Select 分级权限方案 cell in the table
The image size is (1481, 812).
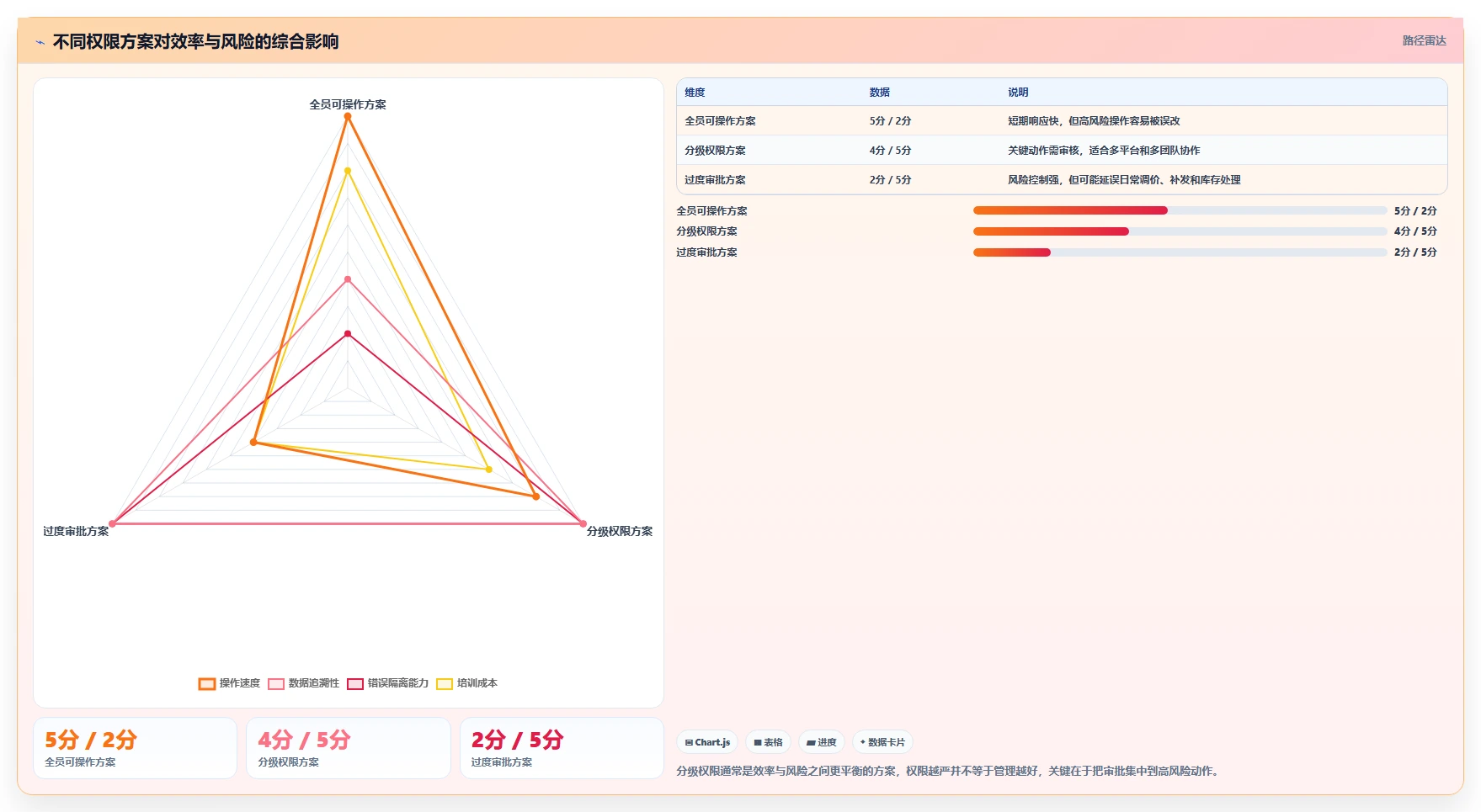(715, 151)
